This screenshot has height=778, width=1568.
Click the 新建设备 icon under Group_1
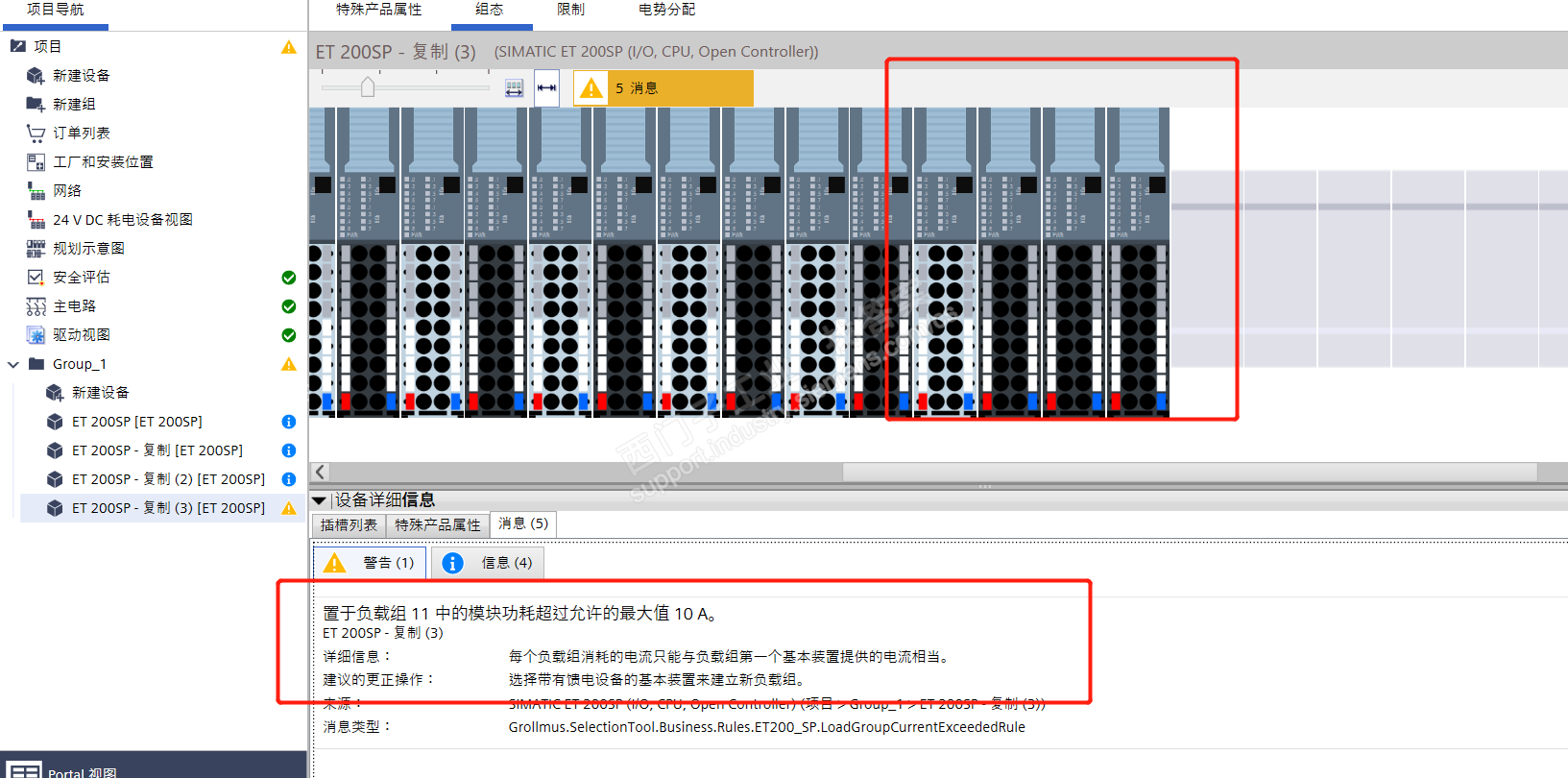pos(55,392)
